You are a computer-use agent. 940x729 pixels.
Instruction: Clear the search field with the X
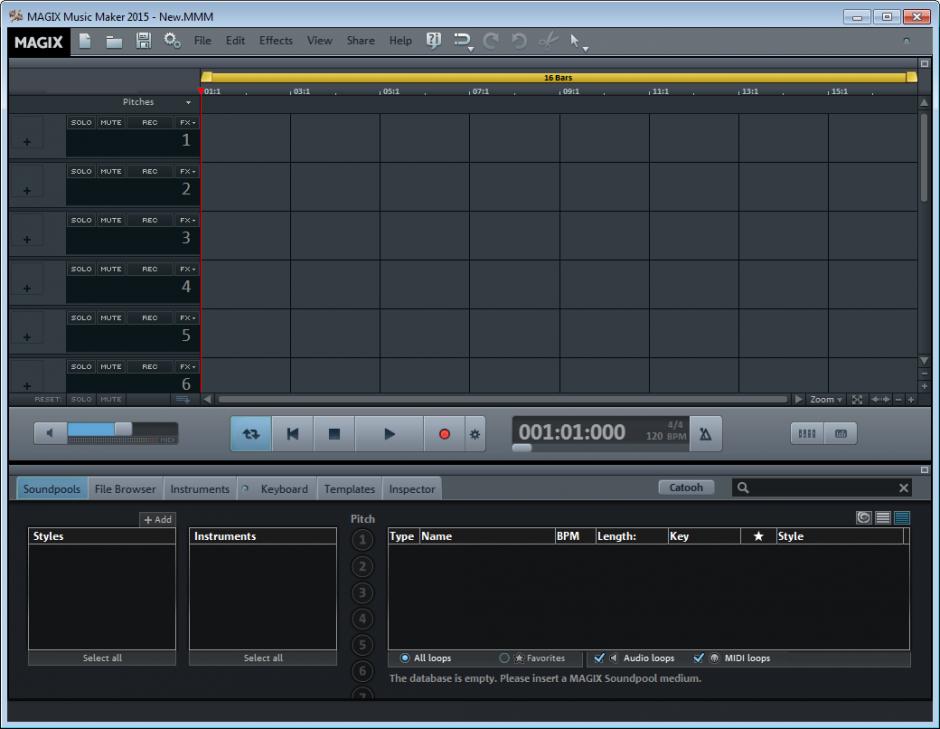[903, 488]
